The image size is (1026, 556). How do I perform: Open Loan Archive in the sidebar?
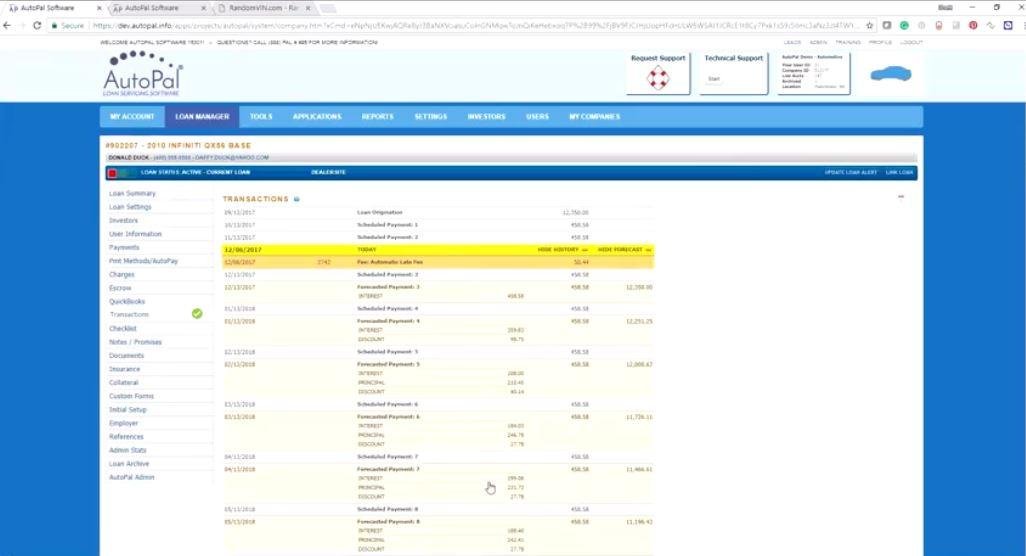click(129, 464)
